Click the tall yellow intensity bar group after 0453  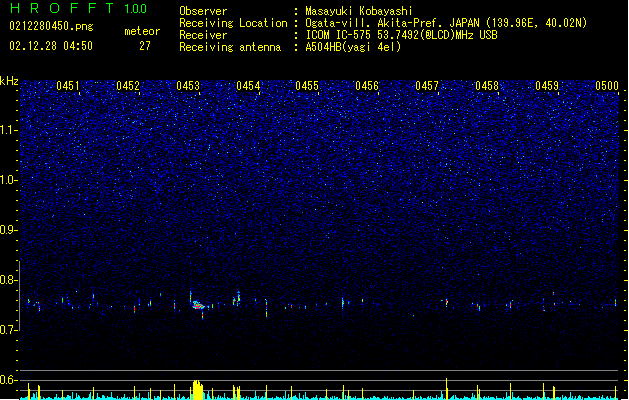click(x=197, y=390)
